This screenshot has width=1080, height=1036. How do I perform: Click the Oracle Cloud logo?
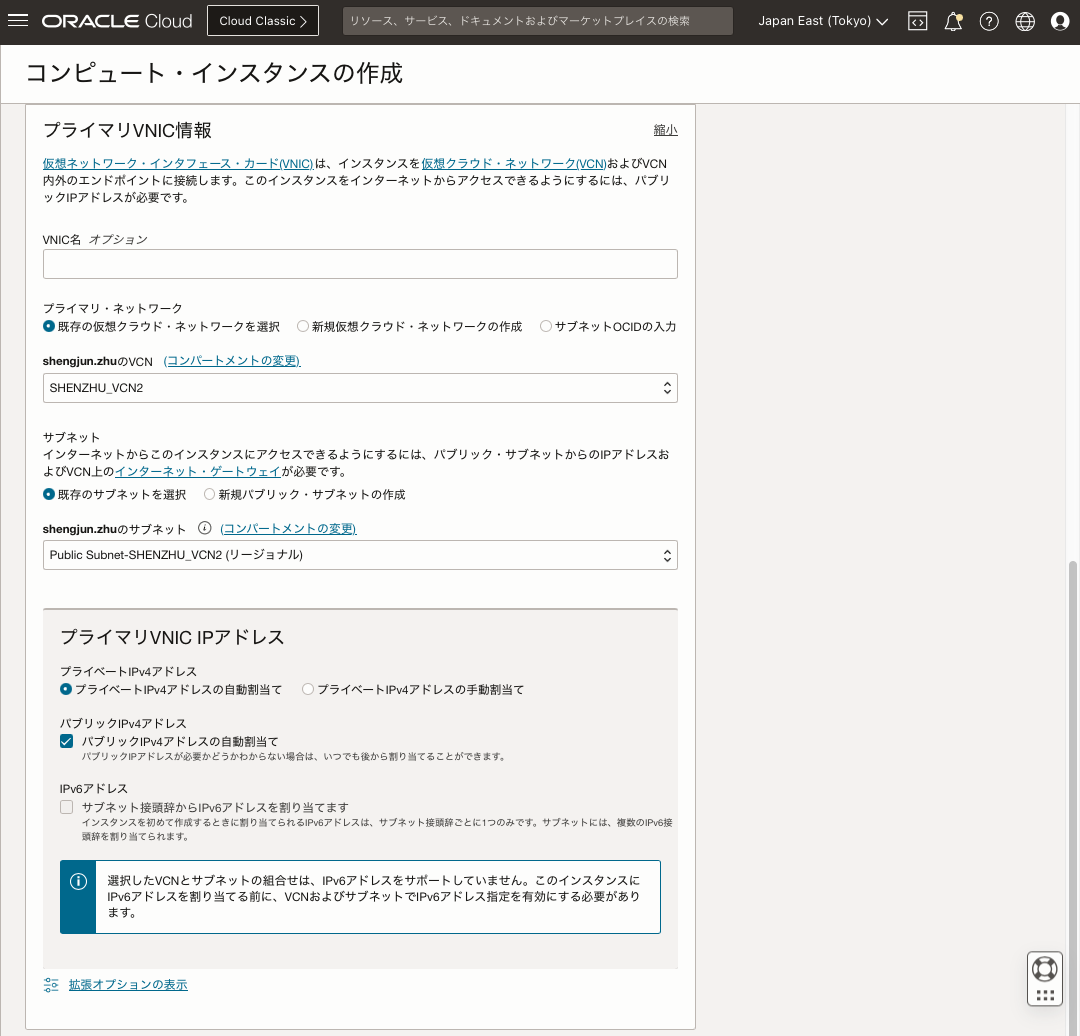(117, 20)
